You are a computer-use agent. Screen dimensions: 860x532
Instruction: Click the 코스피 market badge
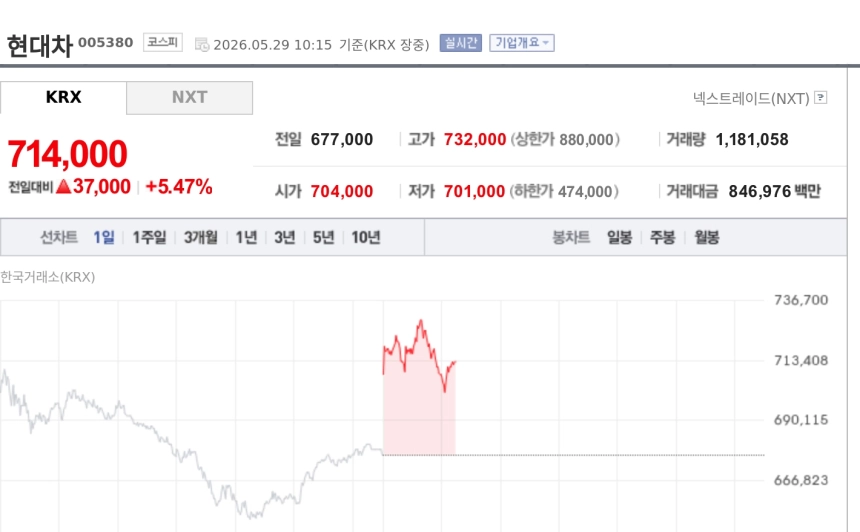163,42
